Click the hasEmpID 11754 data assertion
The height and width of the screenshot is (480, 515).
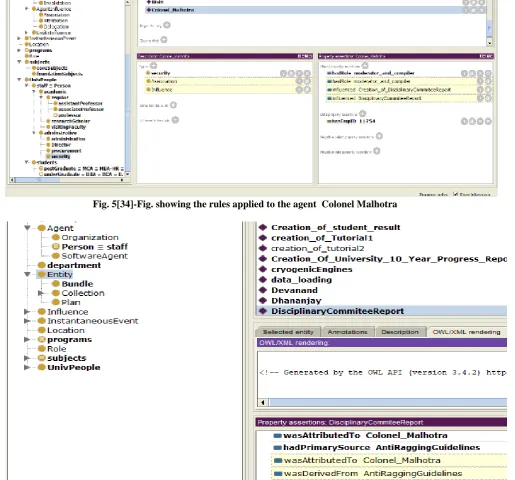[x=351, y=121]
